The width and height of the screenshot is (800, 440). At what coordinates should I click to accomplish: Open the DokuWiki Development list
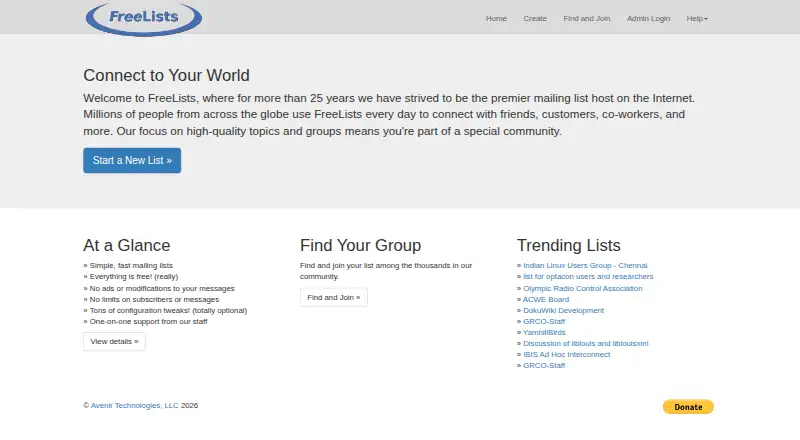[563, 310]
